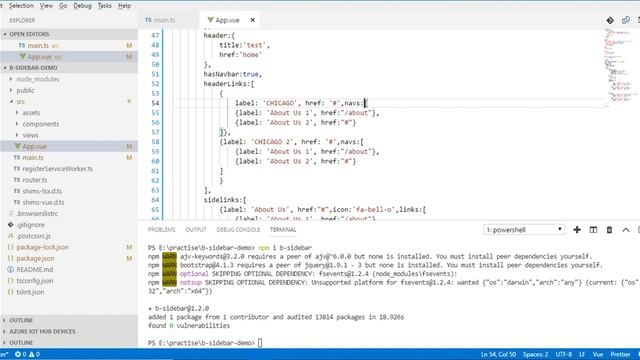Open the Go menu
This screenshot has width=640, height=360.
(x=63, y=6)
